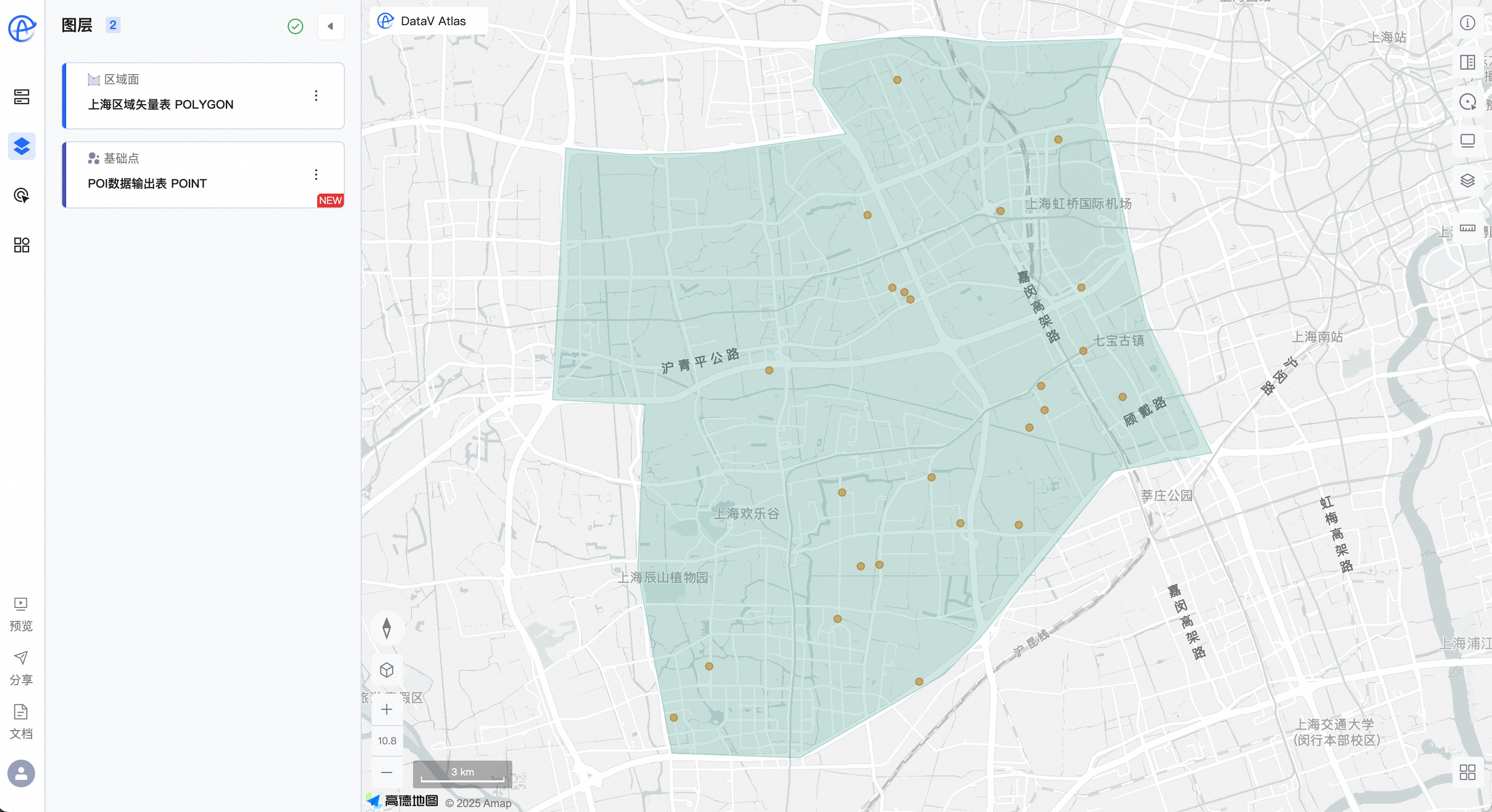The width and height of the screenshot is (1492, 812).
Task: Open basemap layers stack icon on map
Action: (1467, 181)
